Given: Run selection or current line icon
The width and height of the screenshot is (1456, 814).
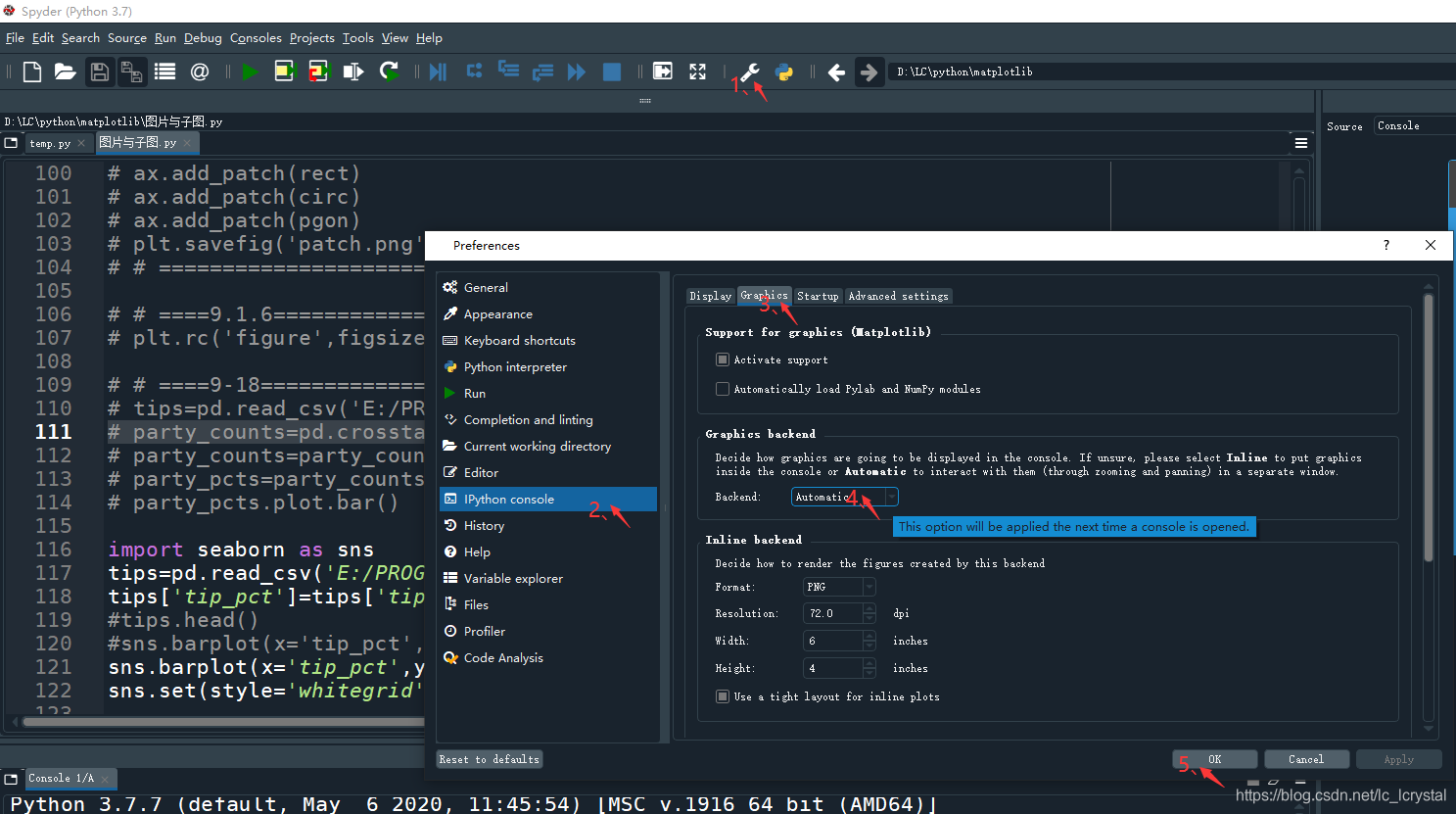Looking at the screenshot, I should pyautogui.click(x=353, y=72).
